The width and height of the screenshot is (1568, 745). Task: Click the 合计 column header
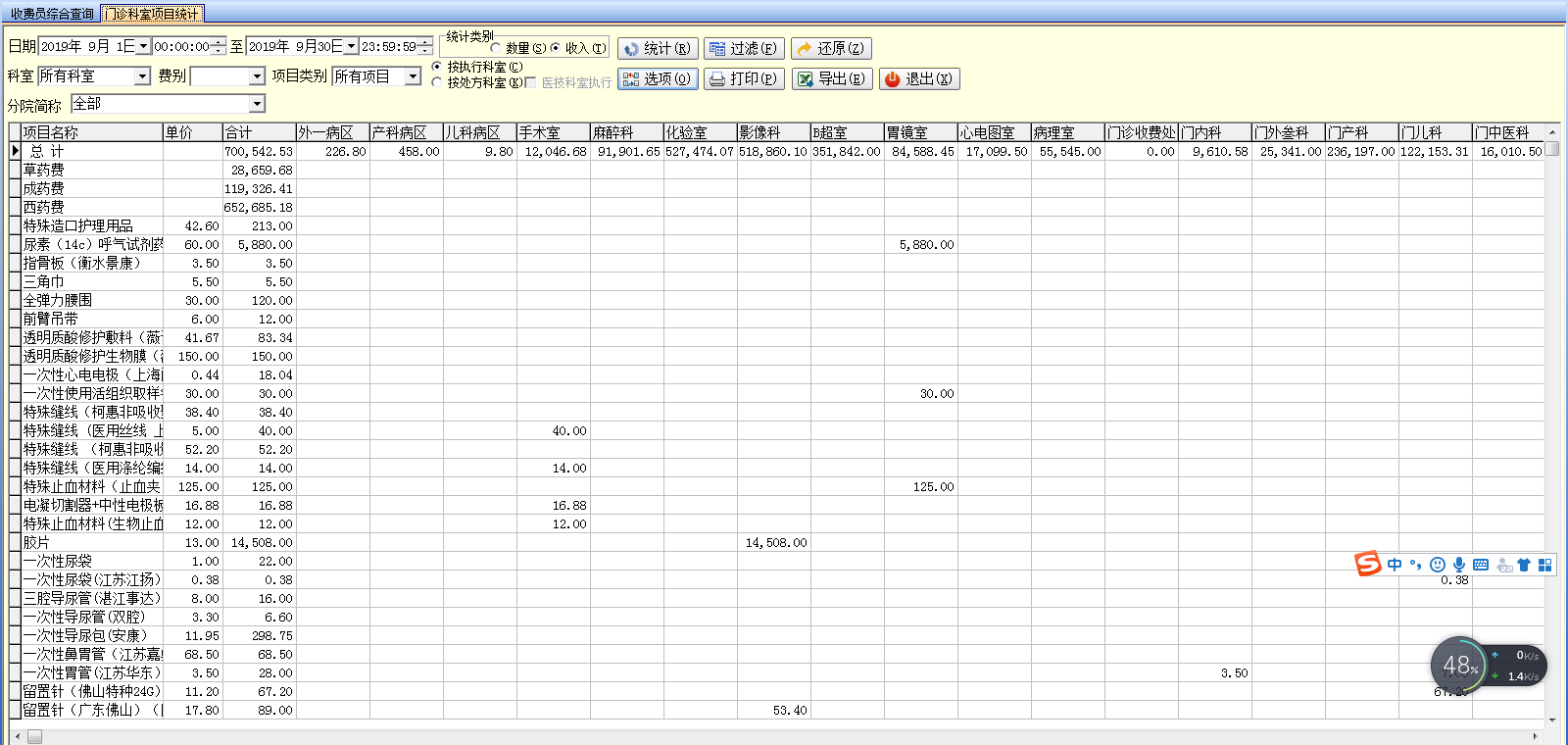click(x=260, y=132)
